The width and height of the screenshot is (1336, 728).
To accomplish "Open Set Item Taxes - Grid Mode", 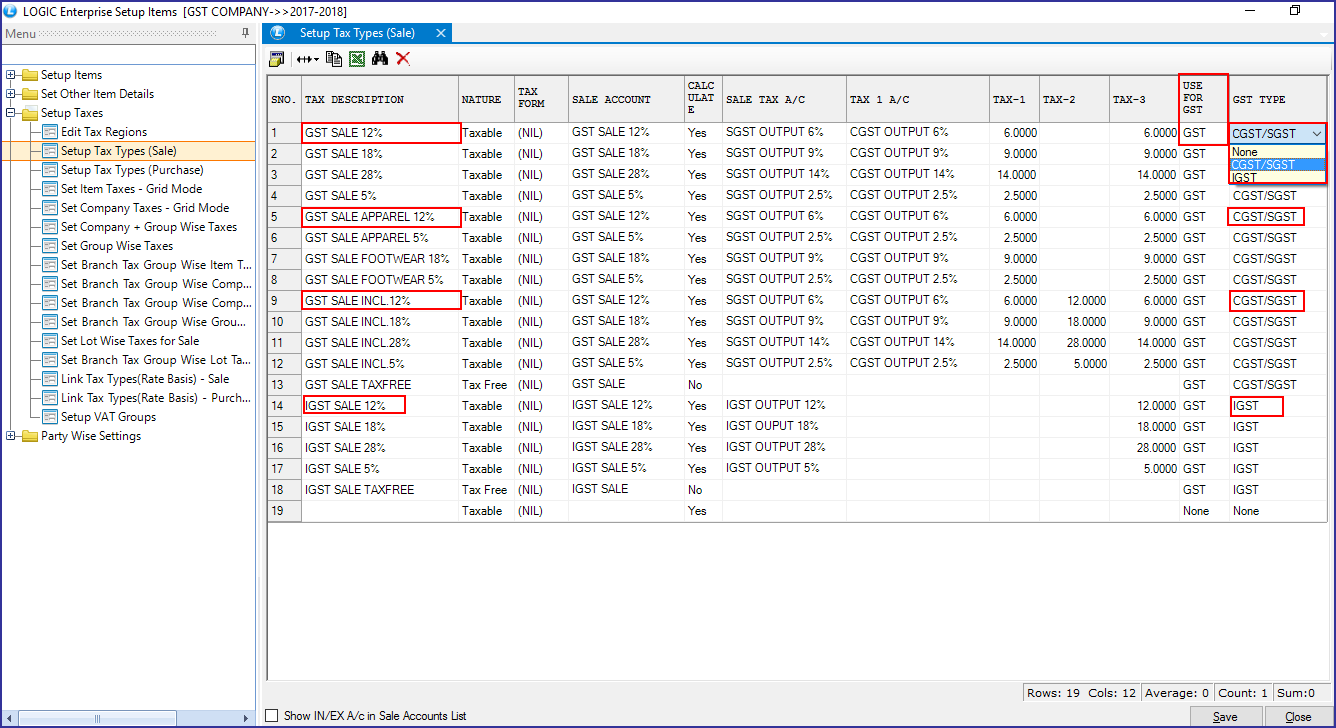I will [x=131, y=189].
